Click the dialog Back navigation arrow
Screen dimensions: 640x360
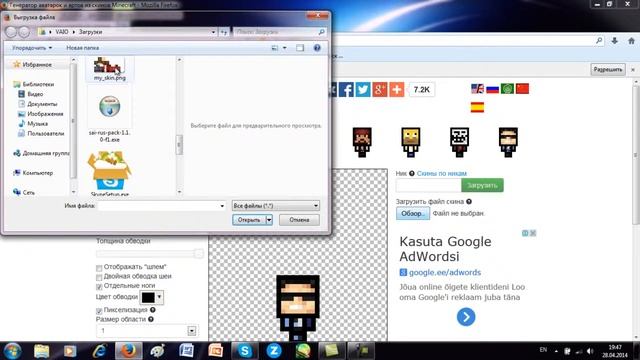pyautogui.click(x=11, y=32)
